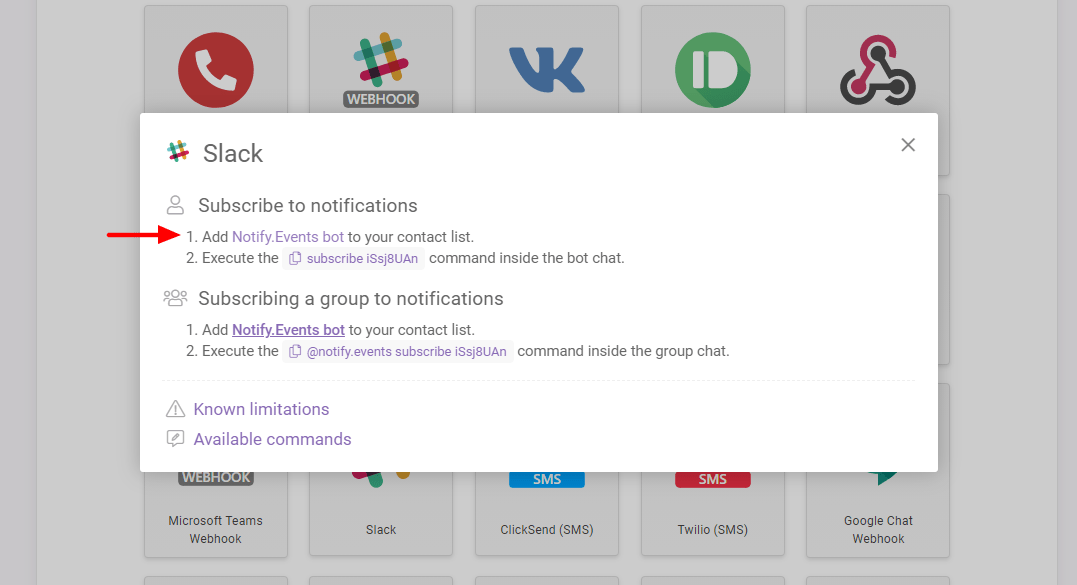This screenshot has height=585, width=1077.
Task: Open Notify.Events bot link under Subscribing a group
Action: tap(288, 330)
